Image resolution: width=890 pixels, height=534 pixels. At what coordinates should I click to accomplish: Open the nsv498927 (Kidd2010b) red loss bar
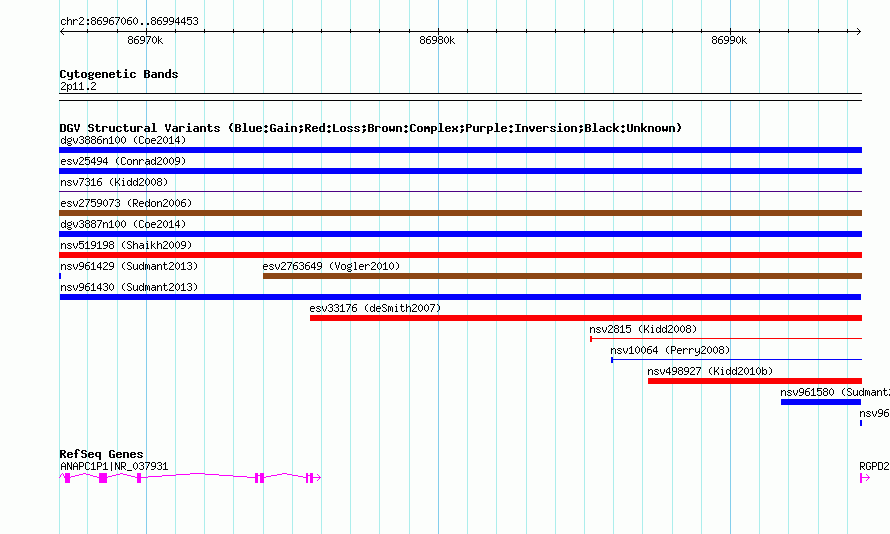pos(755,381)
